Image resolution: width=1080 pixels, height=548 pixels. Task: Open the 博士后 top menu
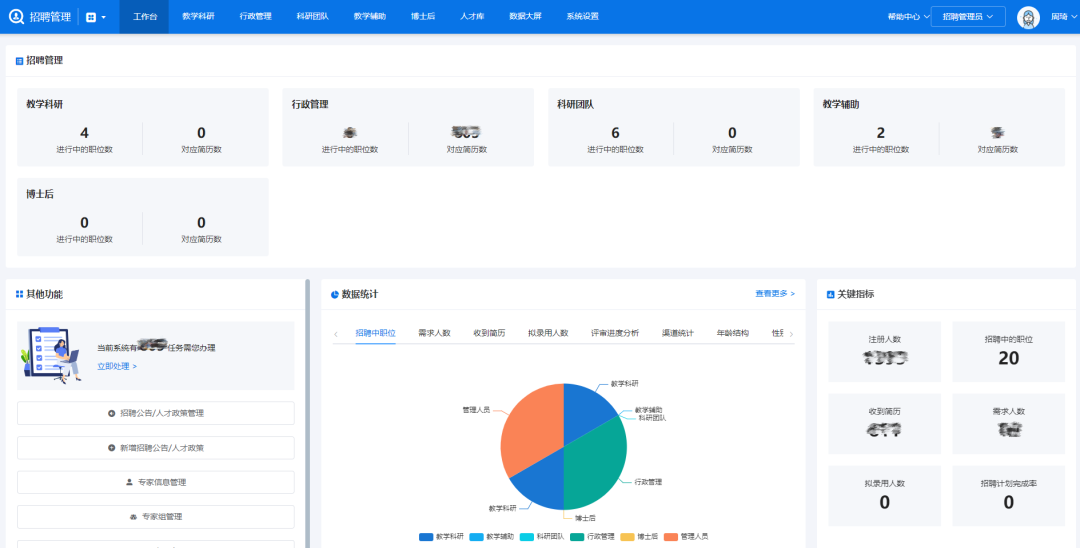coord(423,17)
